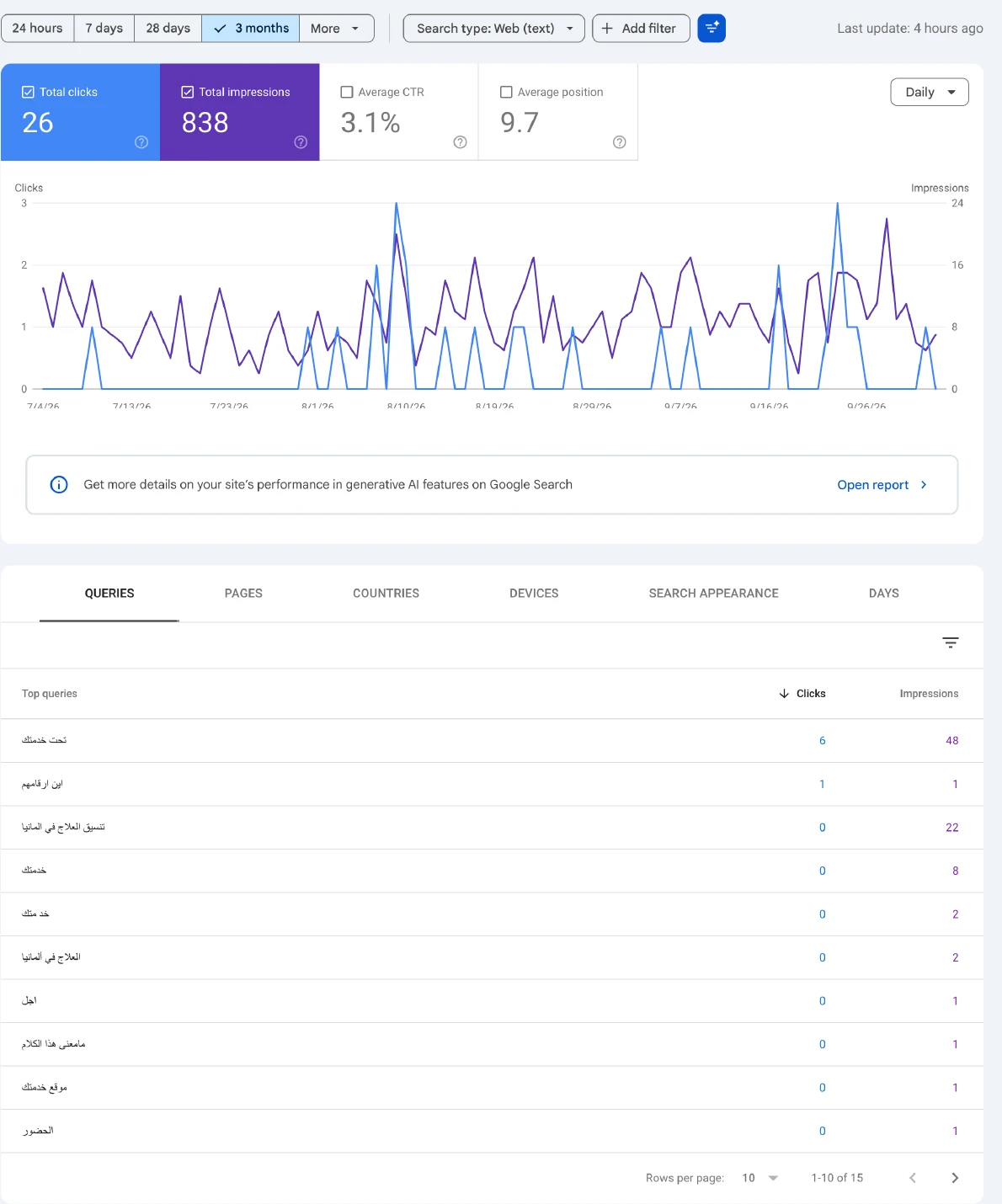Click the Top queries column header
The width and height of the screenshot is (1002, 1204).
pyautogui.click(x=50, y=694)
